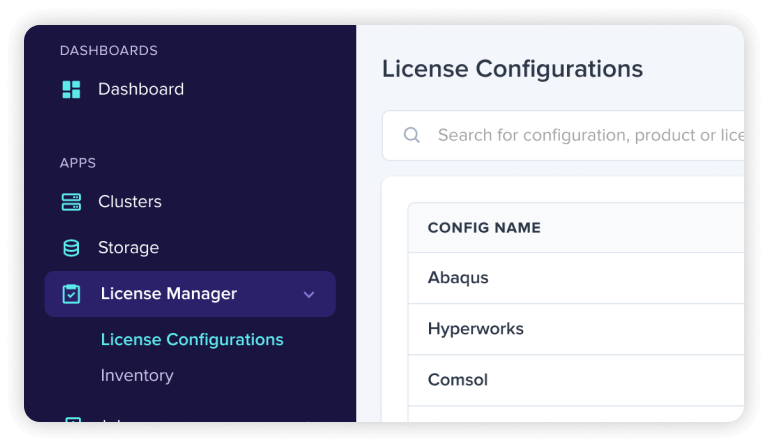768x446 pixels.
Task: Click the CONFIG NAME column header
Action: [x=484, y=228]
